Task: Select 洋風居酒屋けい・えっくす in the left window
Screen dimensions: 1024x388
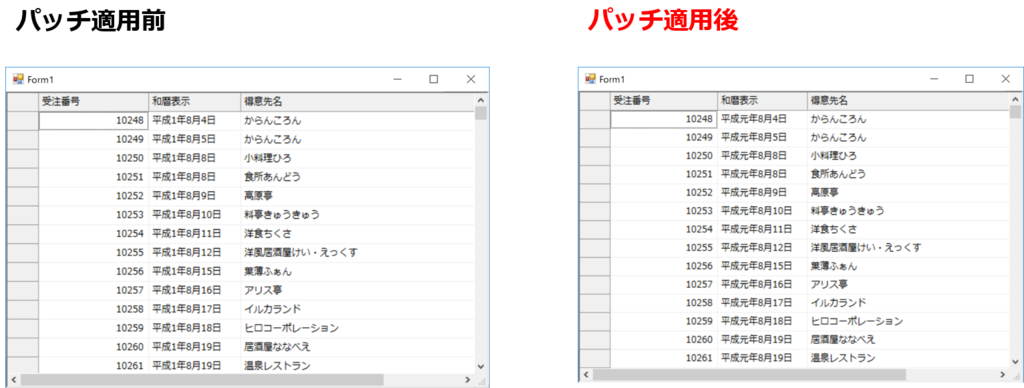Action: click(357, 252)
